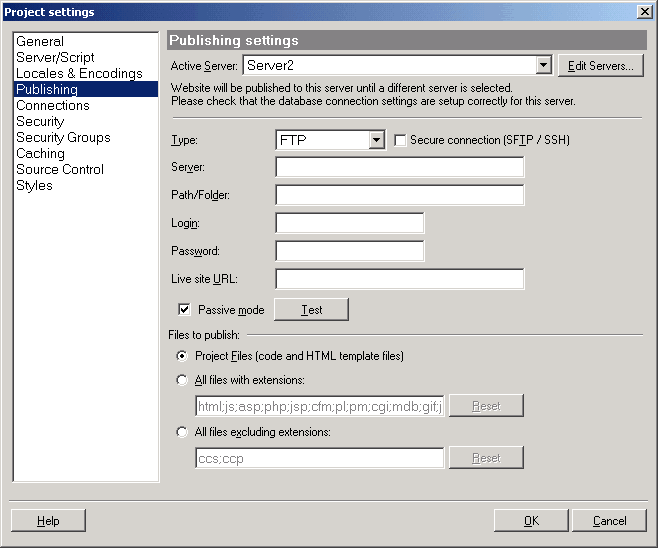
Task: Expand the Active Server dropdown
Action: click(x=544, y=66)
